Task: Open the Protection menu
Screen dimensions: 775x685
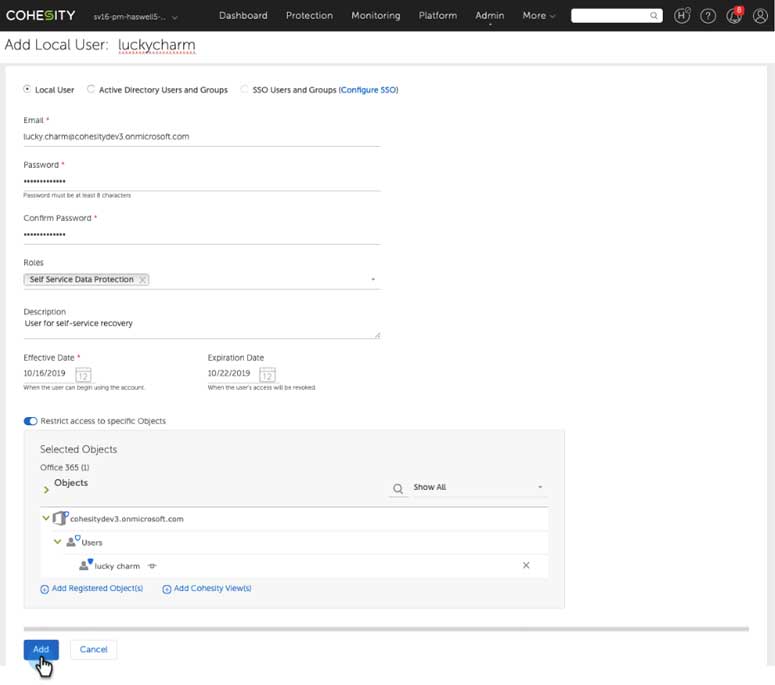Action: coord(309,16)
